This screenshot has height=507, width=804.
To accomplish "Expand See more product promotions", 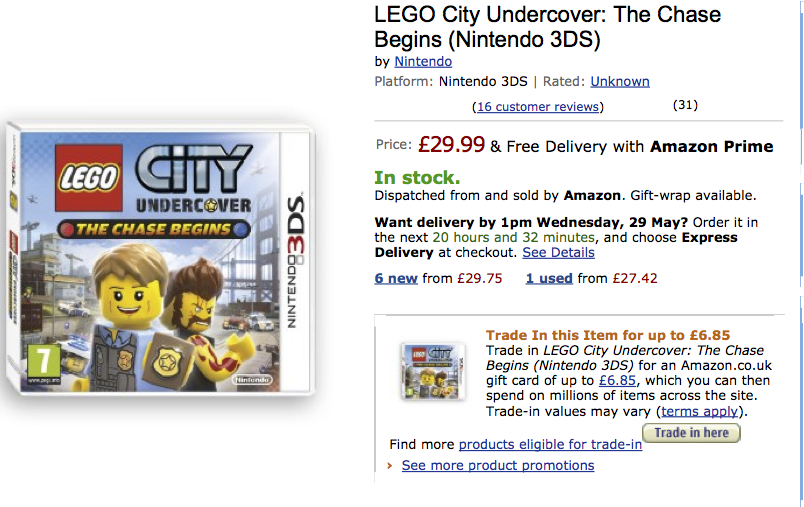I will (x=498, y=466).
